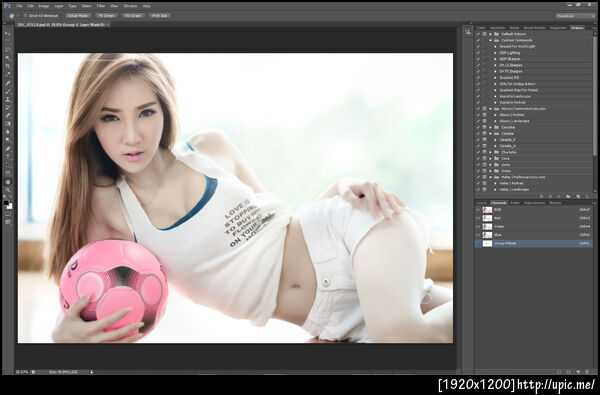Select the History Brush tool

[8, 108]
